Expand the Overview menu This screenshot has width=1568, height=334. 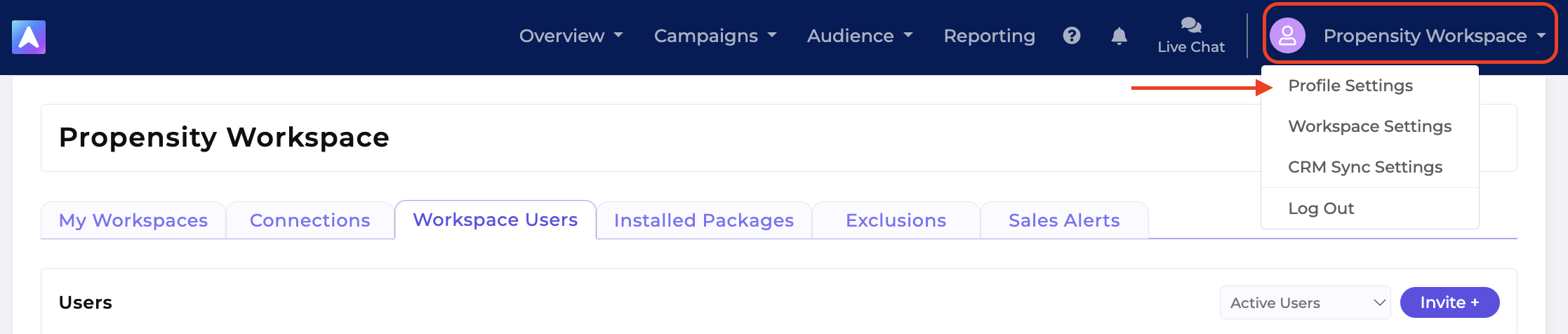coord(571,36)
